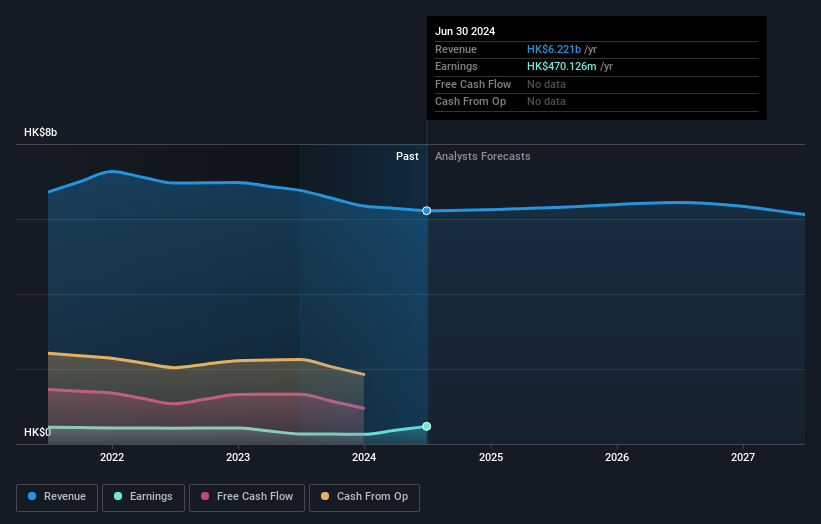Click the HK$6.221b revenue value
Image resolution: width=821 pixels, height=524 pixels.
(553, 49)
